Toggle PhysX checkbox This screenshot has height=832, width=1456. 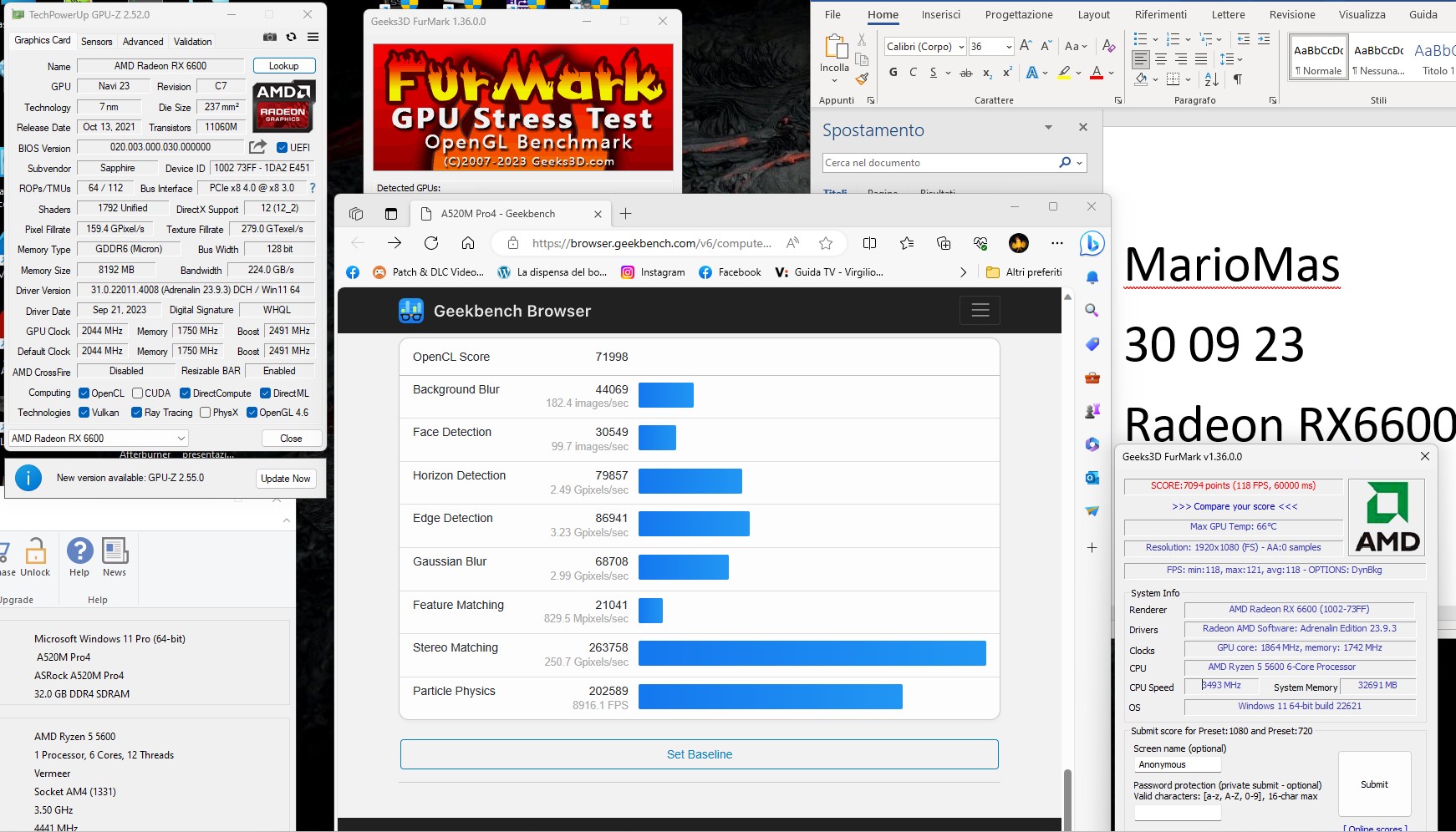[x=205, y=413]
